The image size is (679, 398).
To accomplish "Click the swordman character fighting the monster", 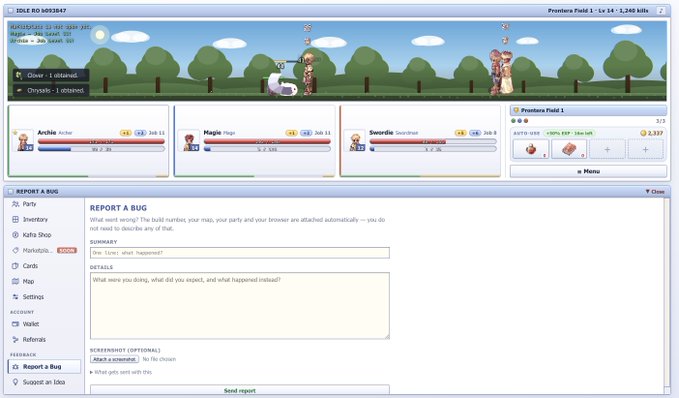I will tap(308, 74).
